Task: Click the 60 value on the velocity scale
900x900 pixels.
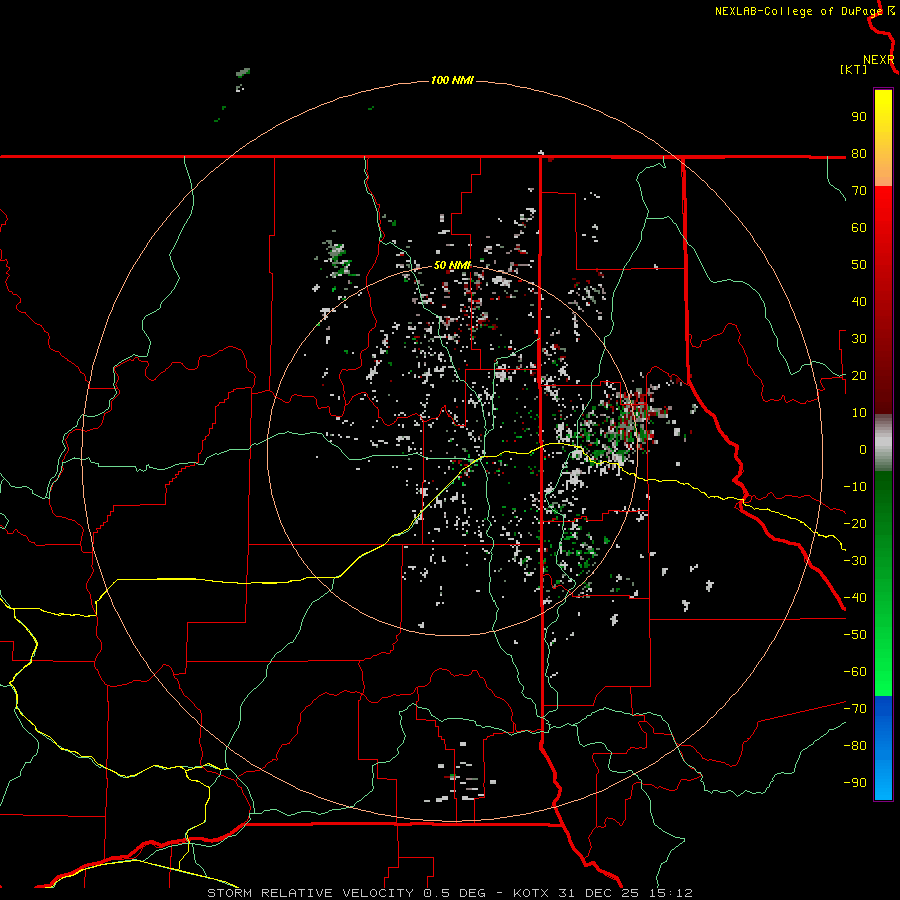Action: [x=859, y=227]
